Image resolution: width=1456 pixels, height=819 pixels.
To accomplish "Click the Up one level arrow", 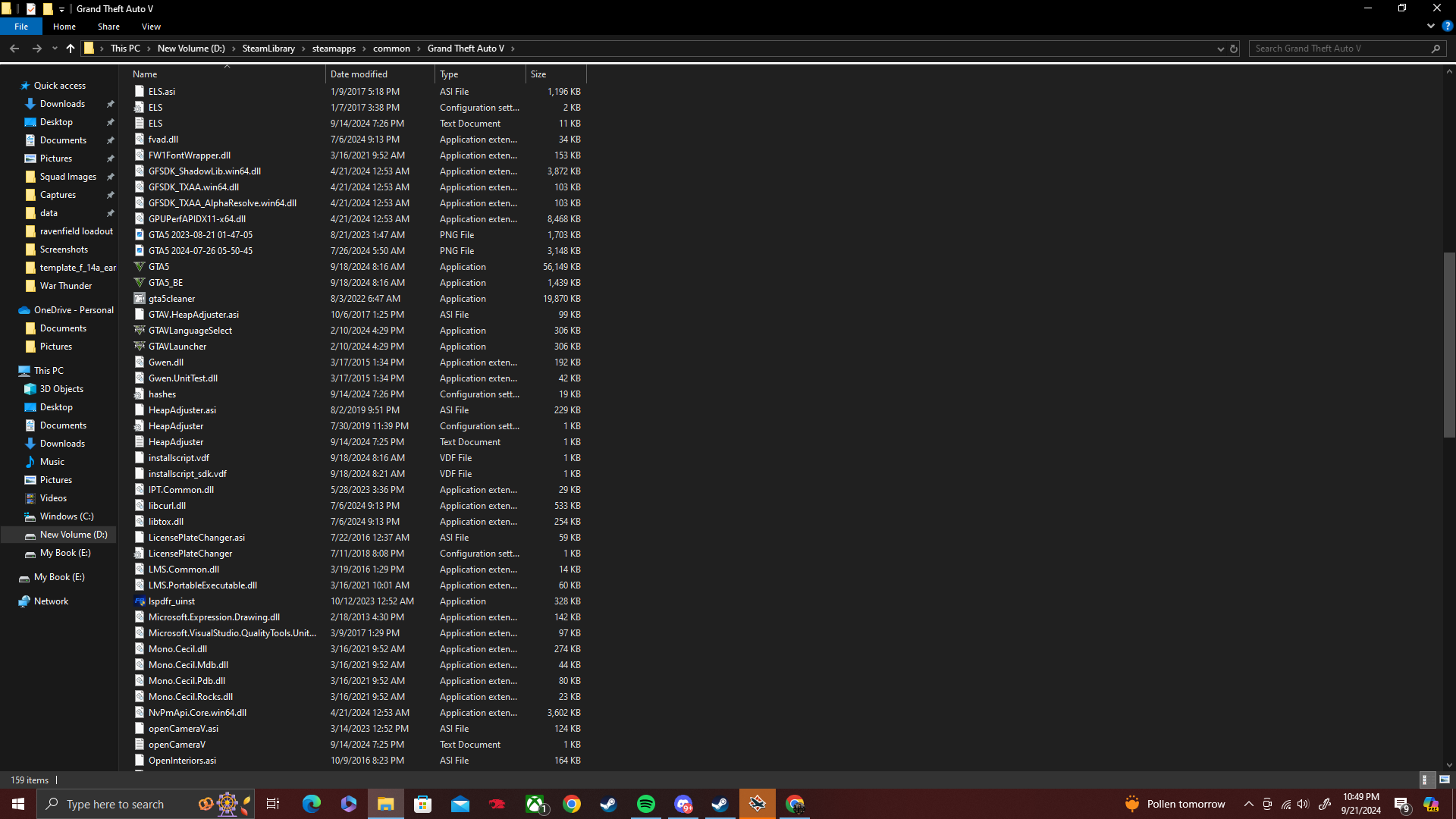I will tap(71, 49).
